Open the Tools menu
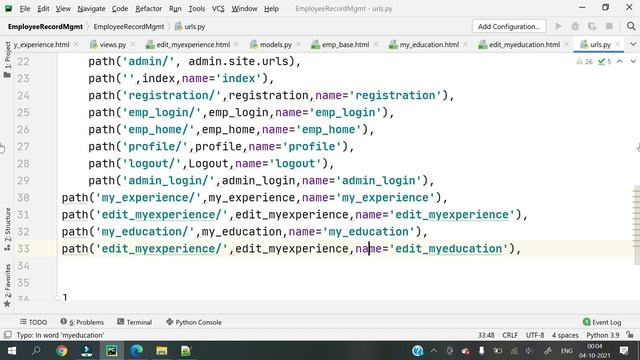 tap(196, 9)
